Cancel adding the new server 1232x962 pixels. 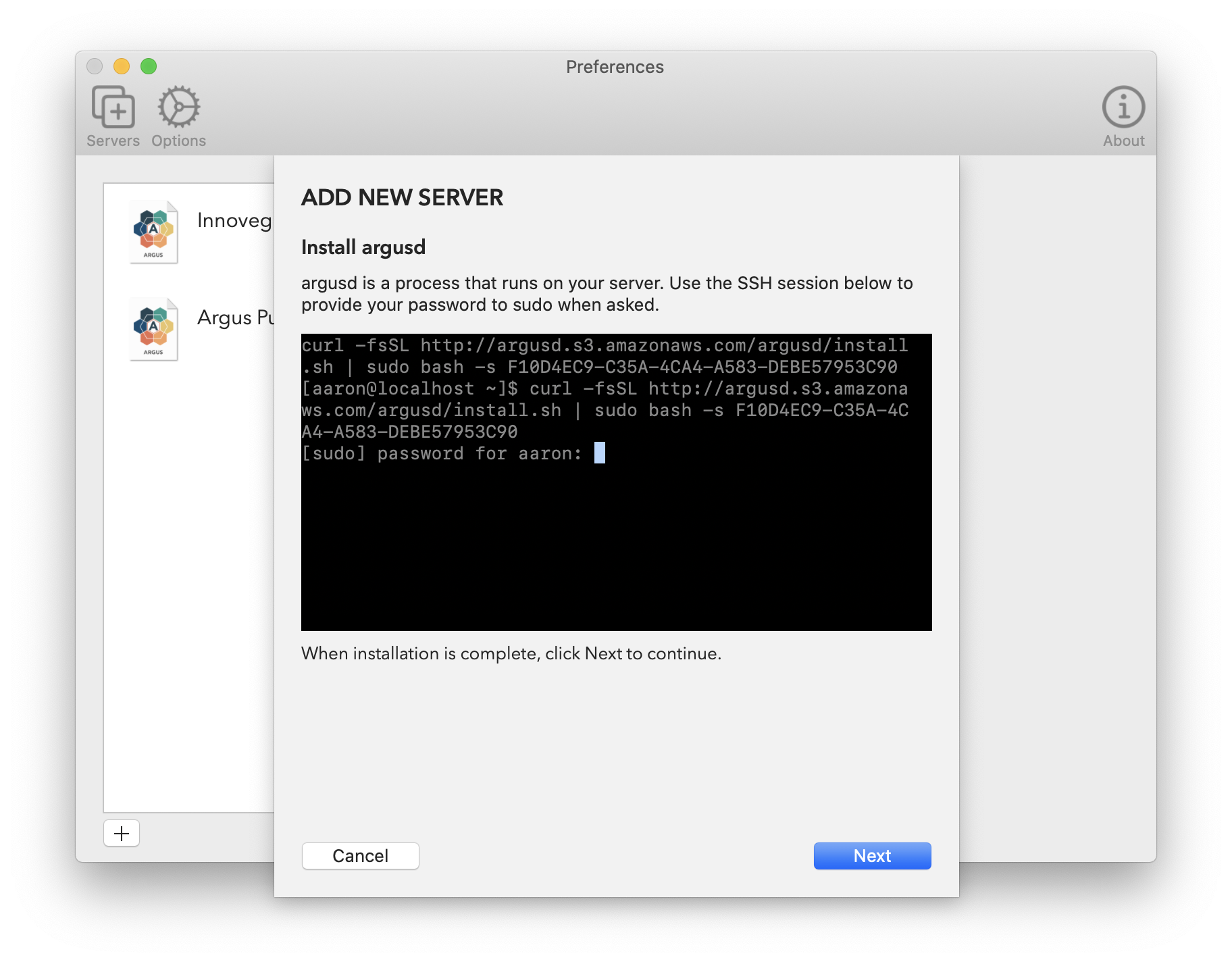click(360, 856)
